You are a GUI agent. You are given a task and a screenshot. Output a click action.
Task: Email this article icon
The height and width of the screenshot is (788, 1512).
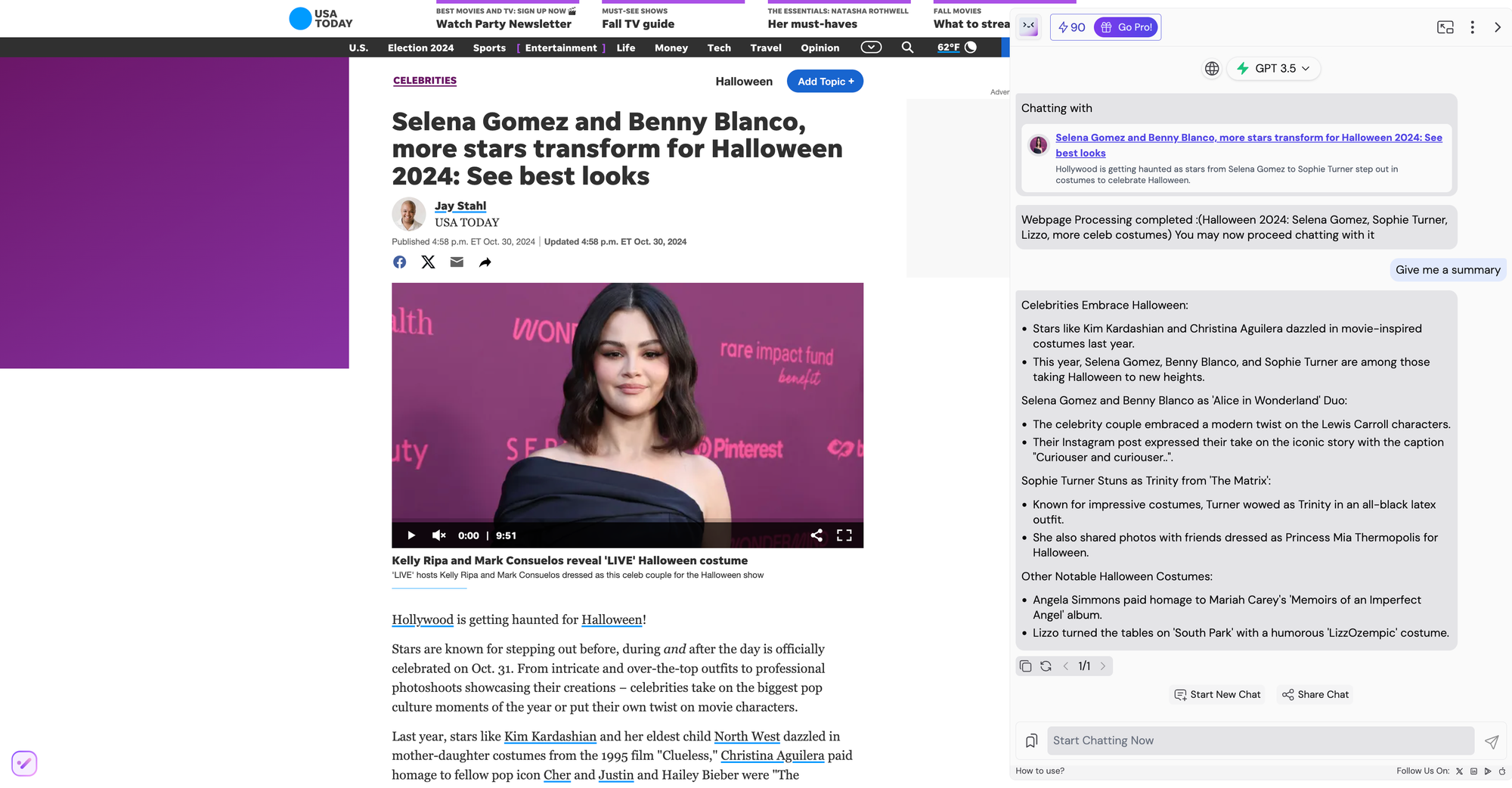[457, 262]
